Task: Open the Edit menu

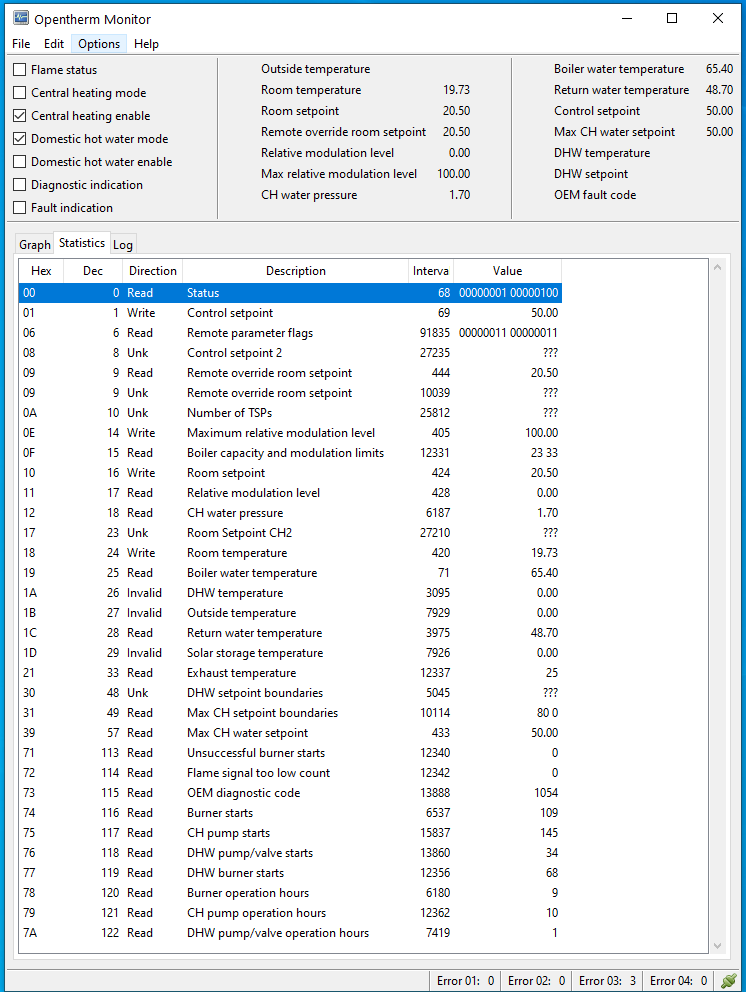Action: tap(54, 44)
